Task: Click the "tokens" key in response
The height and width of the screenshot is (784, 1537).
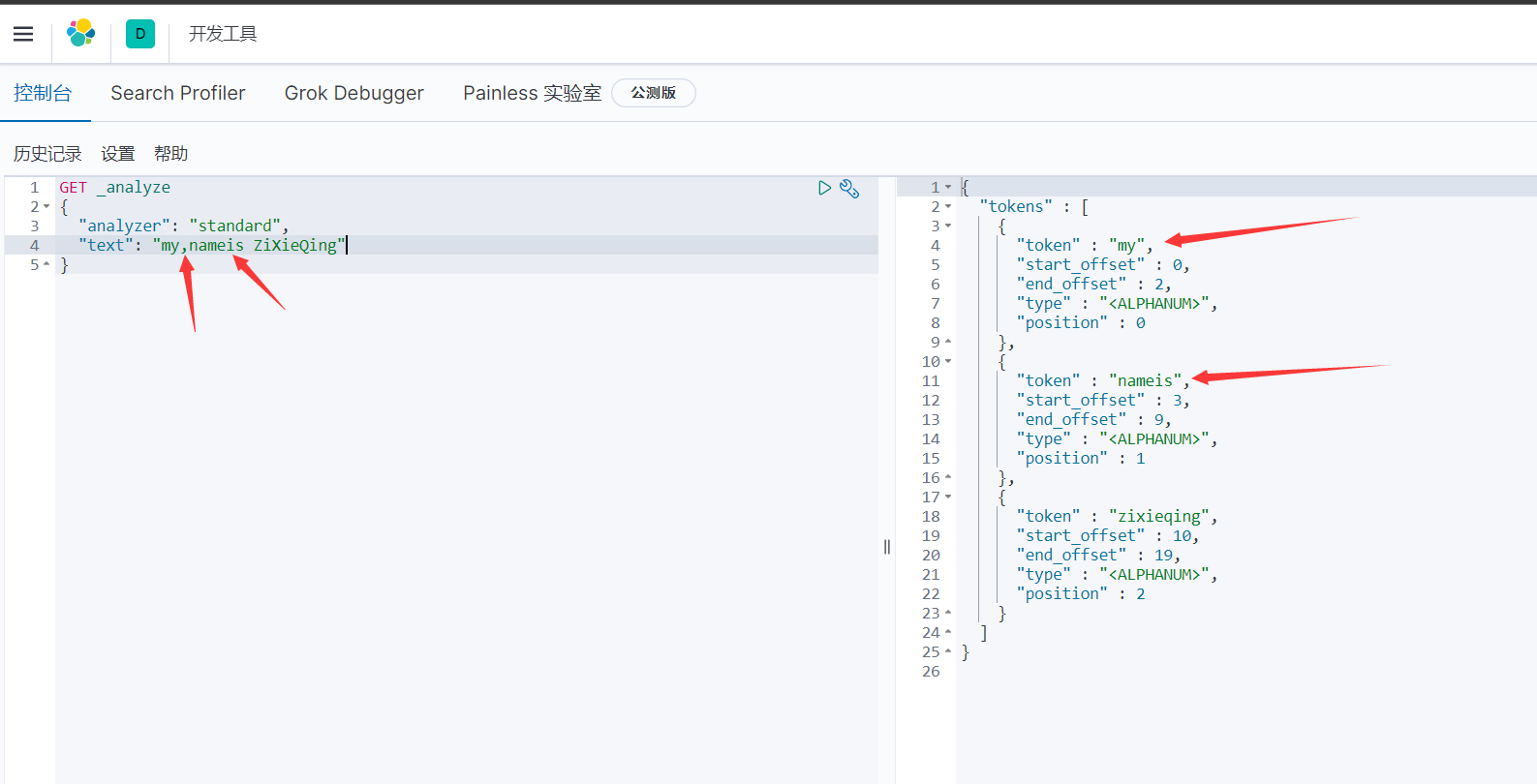Action: (1016, 207)
